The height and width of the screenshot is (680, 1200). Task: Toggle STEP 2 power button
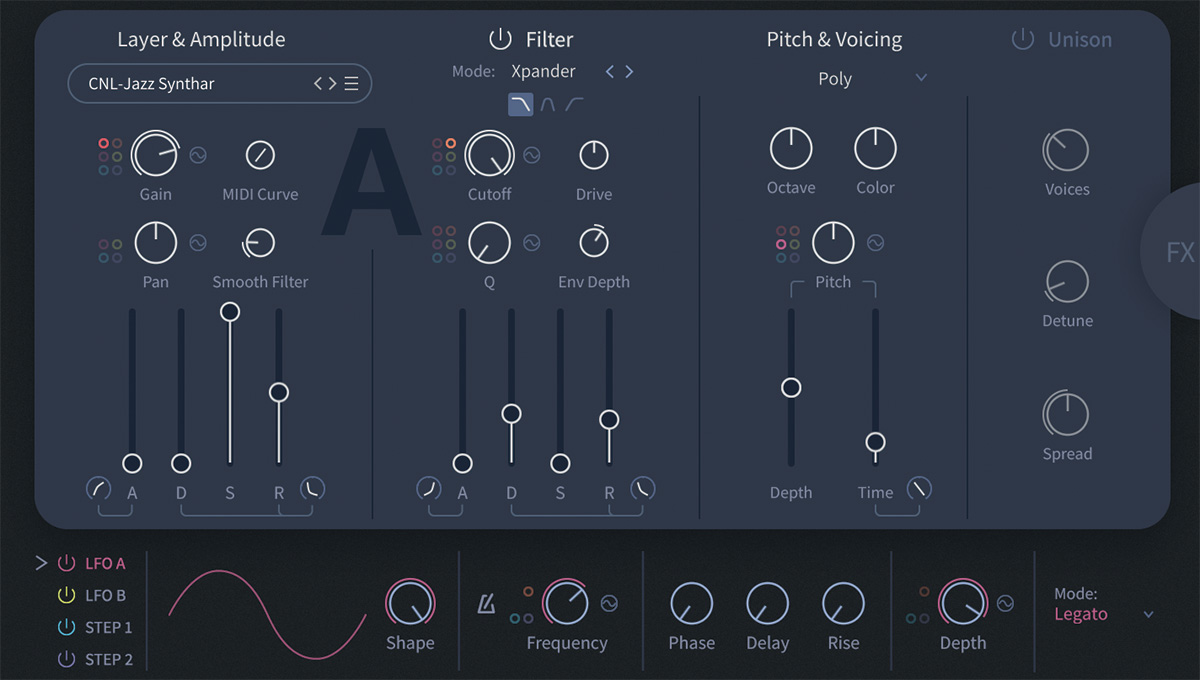tap(67, 659)
